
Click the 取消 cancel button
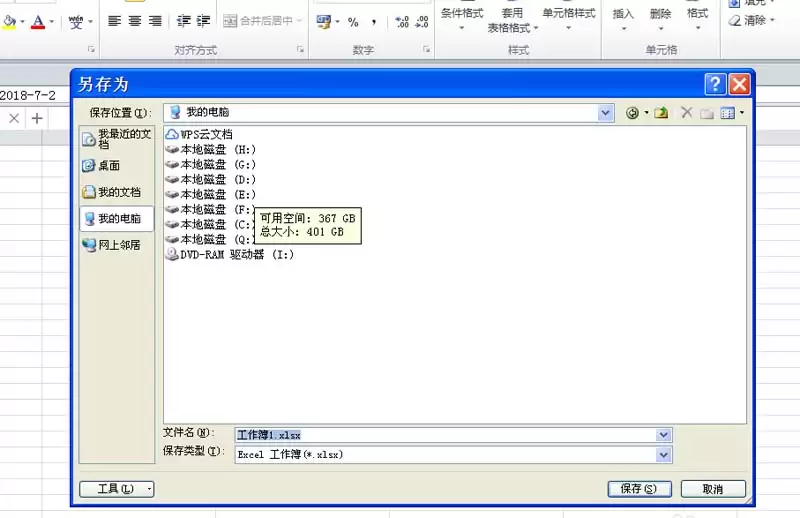point(713,489)
